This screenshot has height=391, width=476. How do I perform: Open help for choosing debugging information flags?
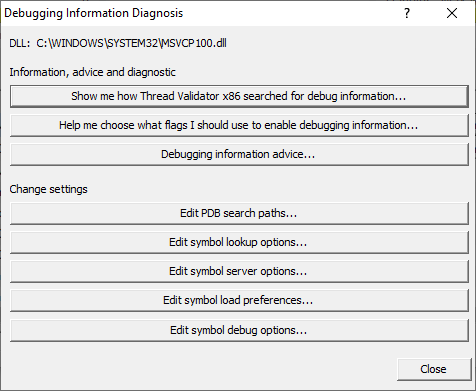[x=239, y=125]
